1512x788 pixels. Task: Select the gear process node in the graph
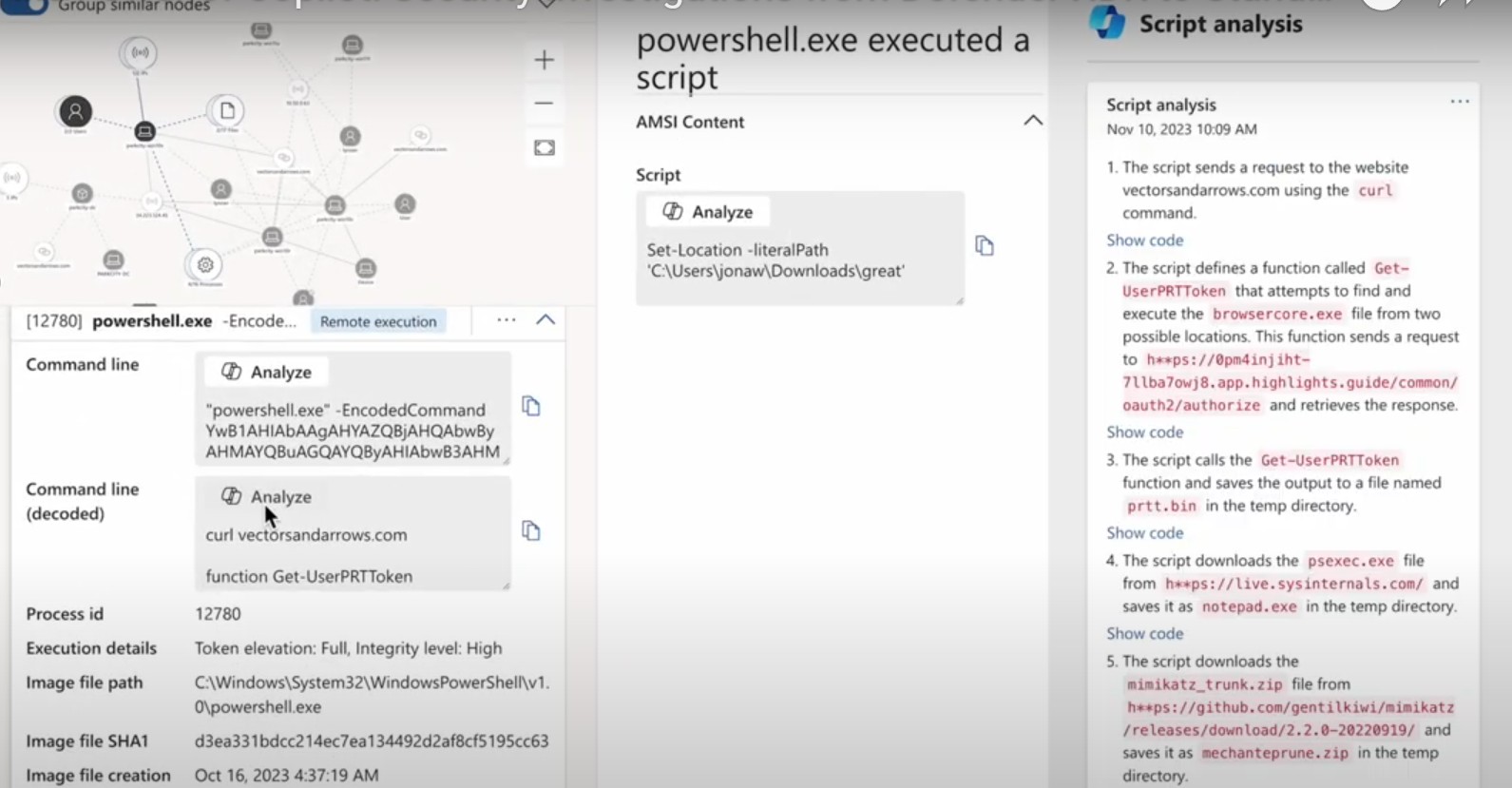point(204,265)
